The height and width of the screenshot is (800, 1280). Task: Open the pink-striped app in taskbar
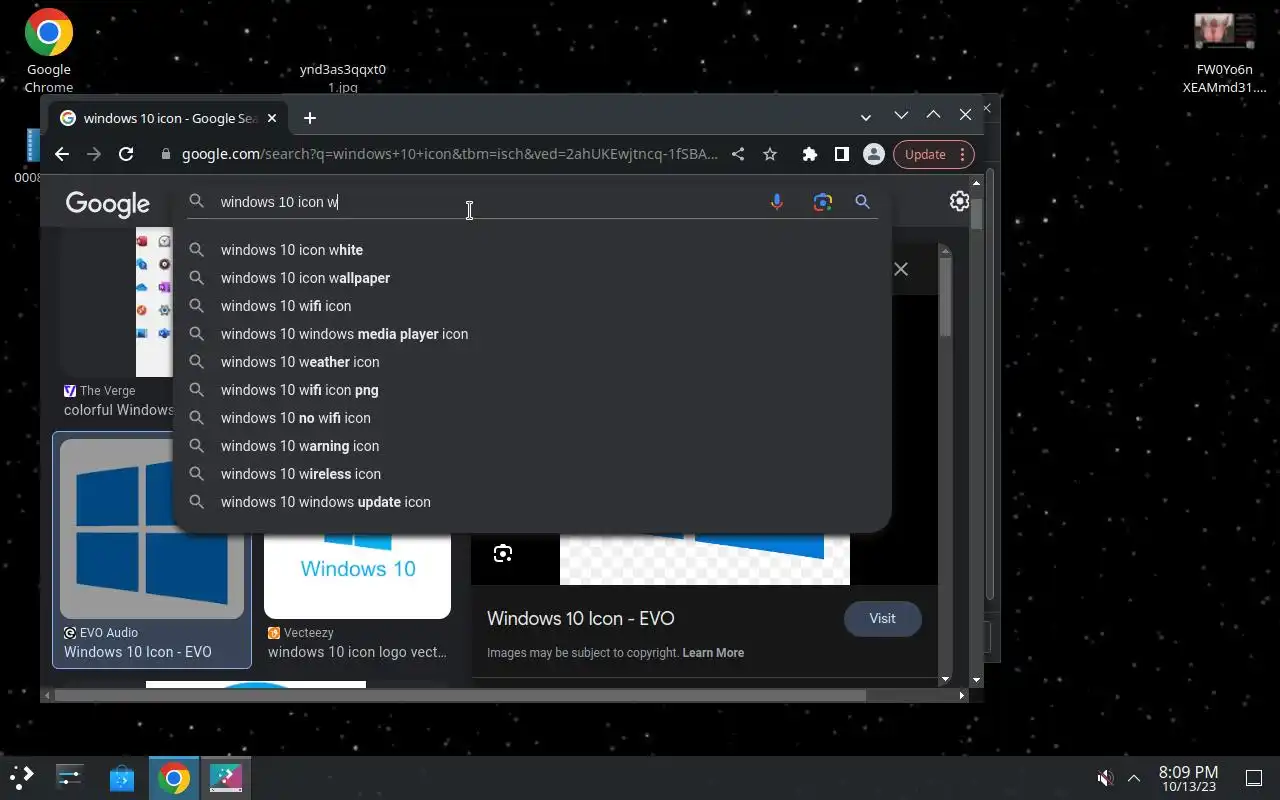pos(226,777)
